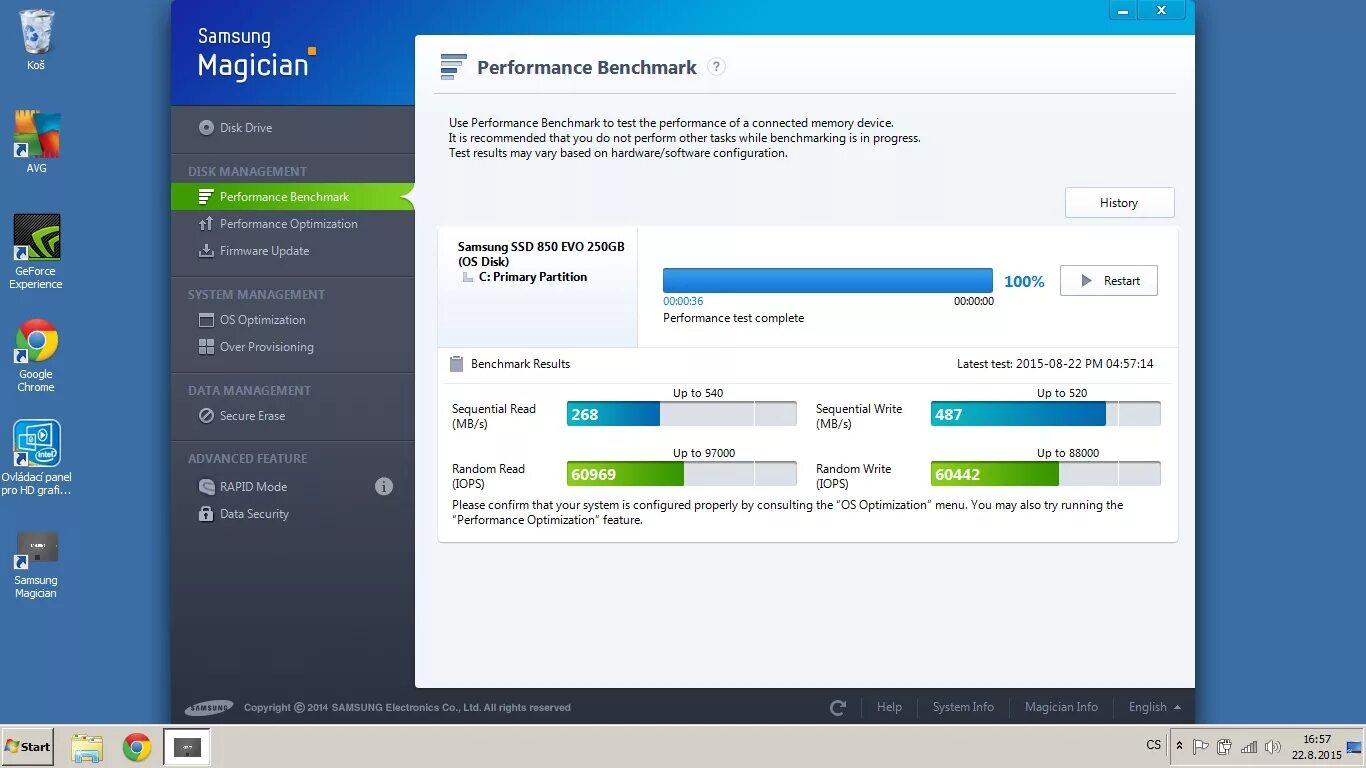
Task: Click the Sequential Read result bar
Action: 681,414
